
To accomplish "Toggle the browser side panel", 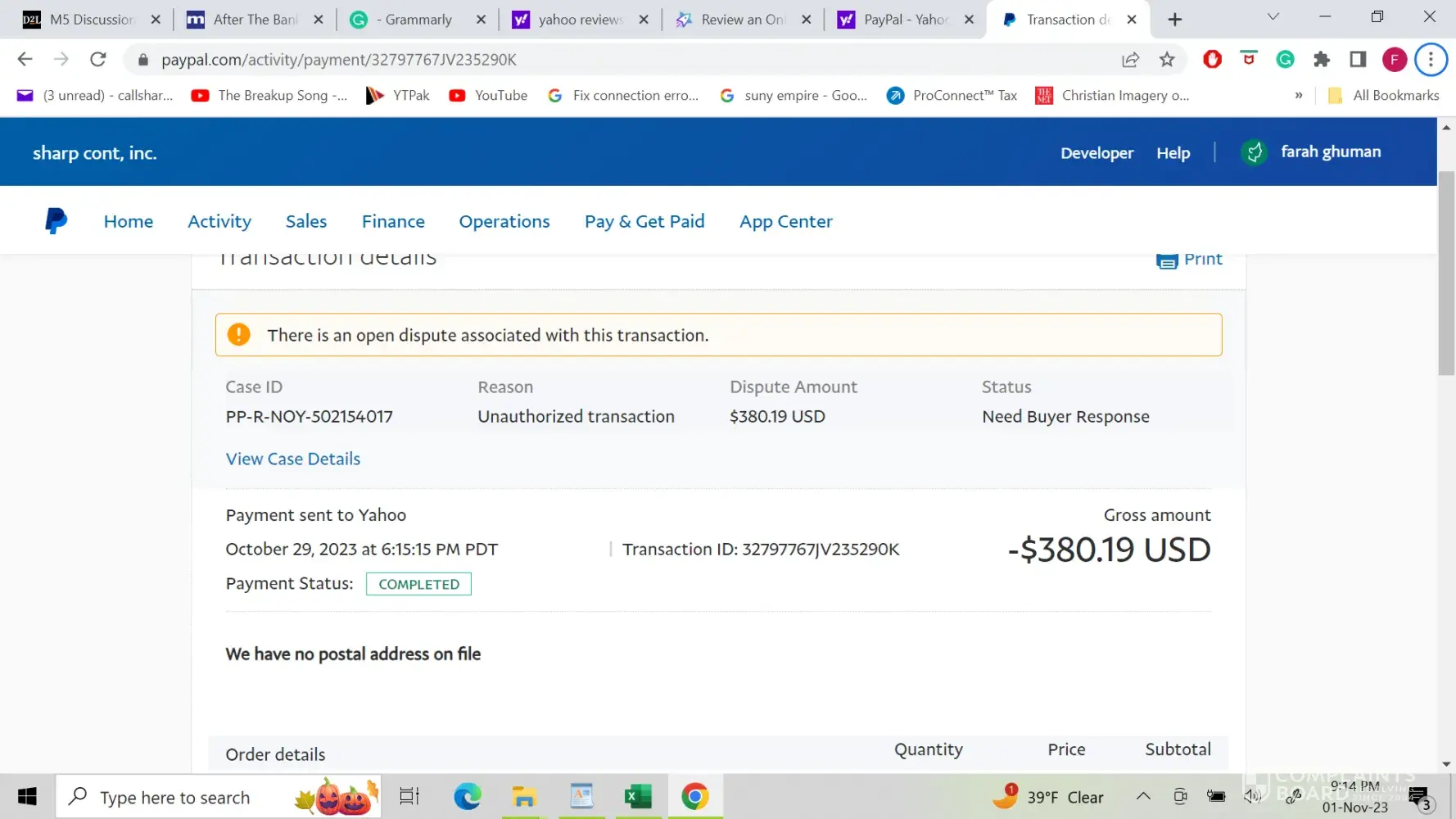I will click(x=1358, y=59).
